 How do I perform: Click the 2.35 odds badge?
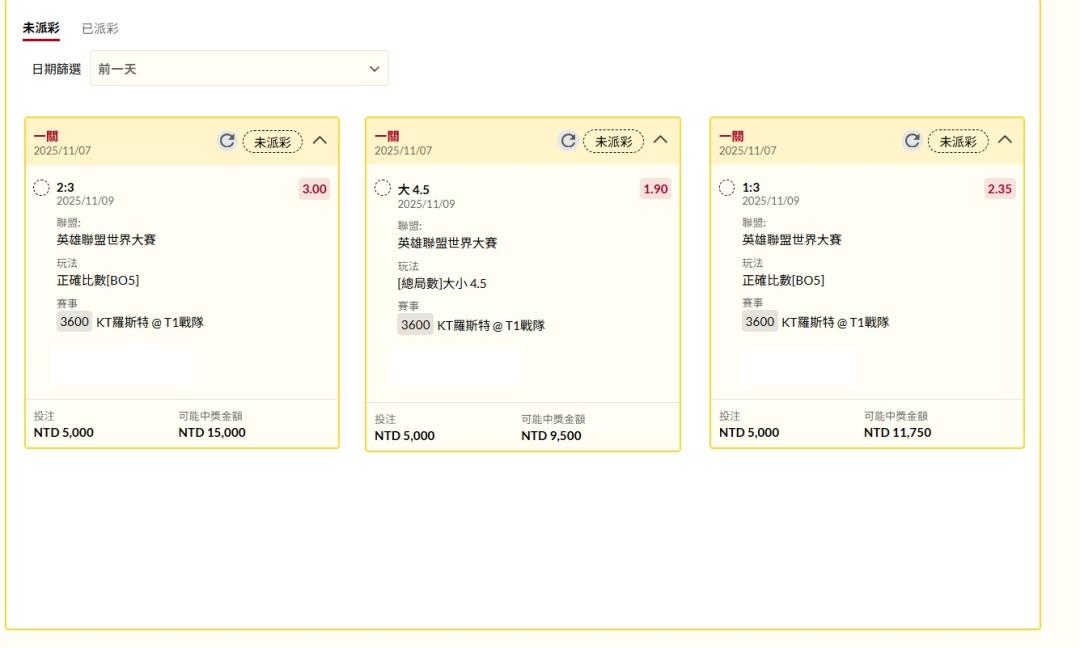point(999,189)
